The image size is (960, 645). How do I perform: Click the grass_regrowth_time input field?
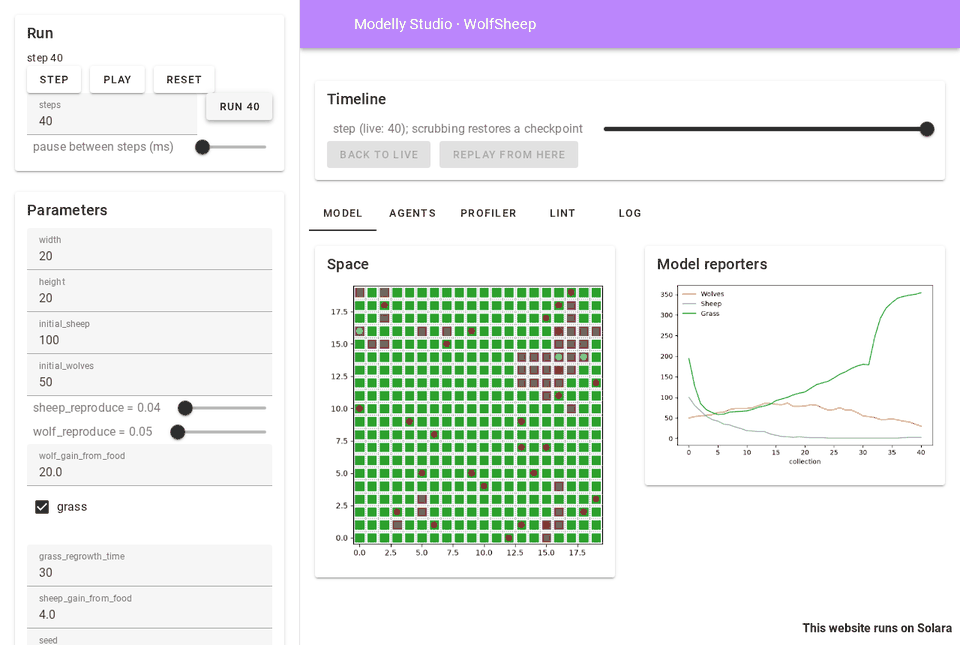[149, 565]
